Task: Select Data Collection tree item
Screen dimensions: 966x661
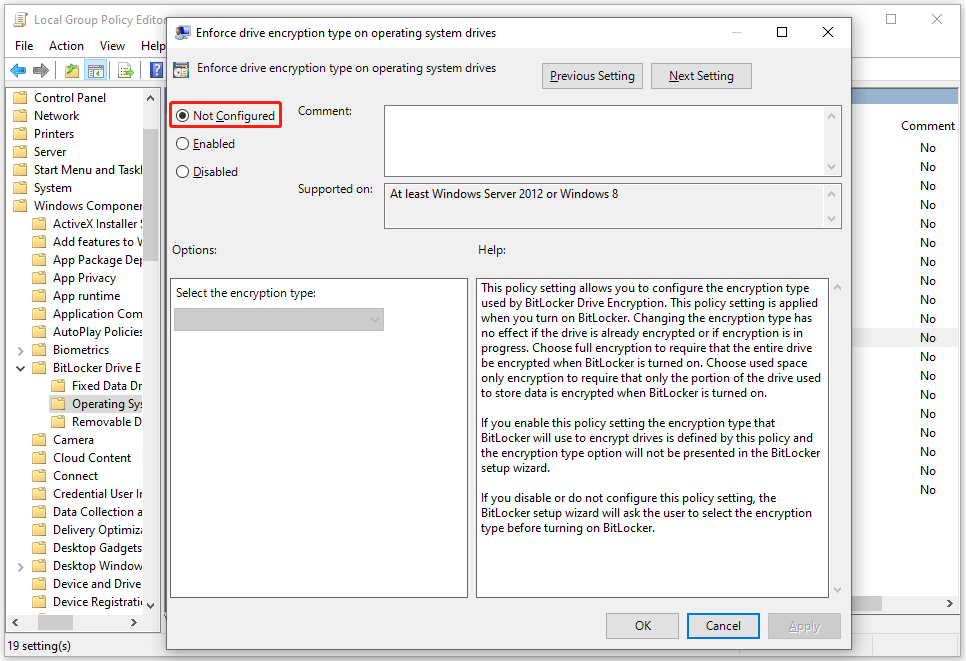Action: [98, 512]
